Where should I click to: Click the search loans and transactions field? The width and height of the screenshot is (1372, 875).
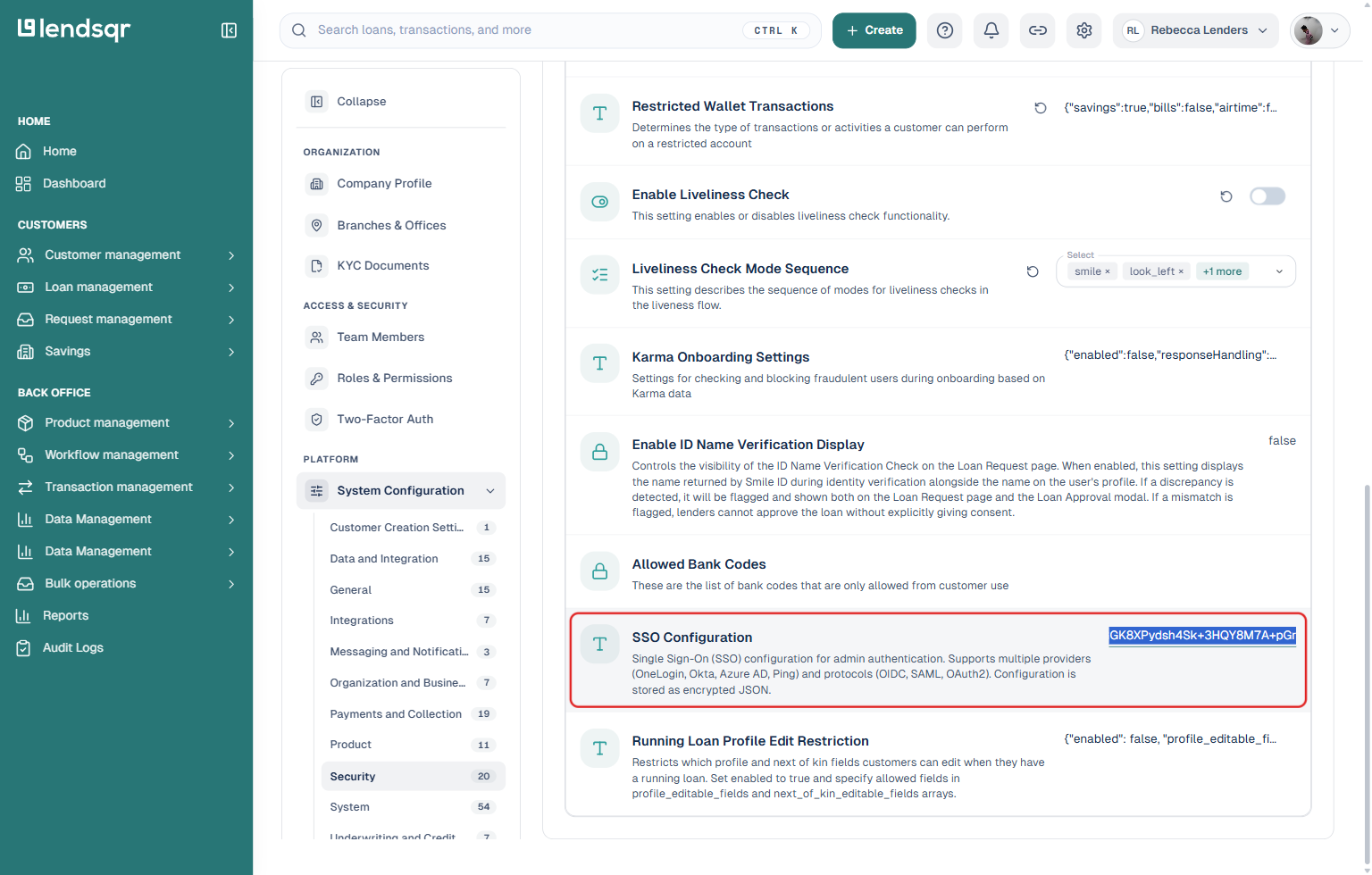coord(550,30)
